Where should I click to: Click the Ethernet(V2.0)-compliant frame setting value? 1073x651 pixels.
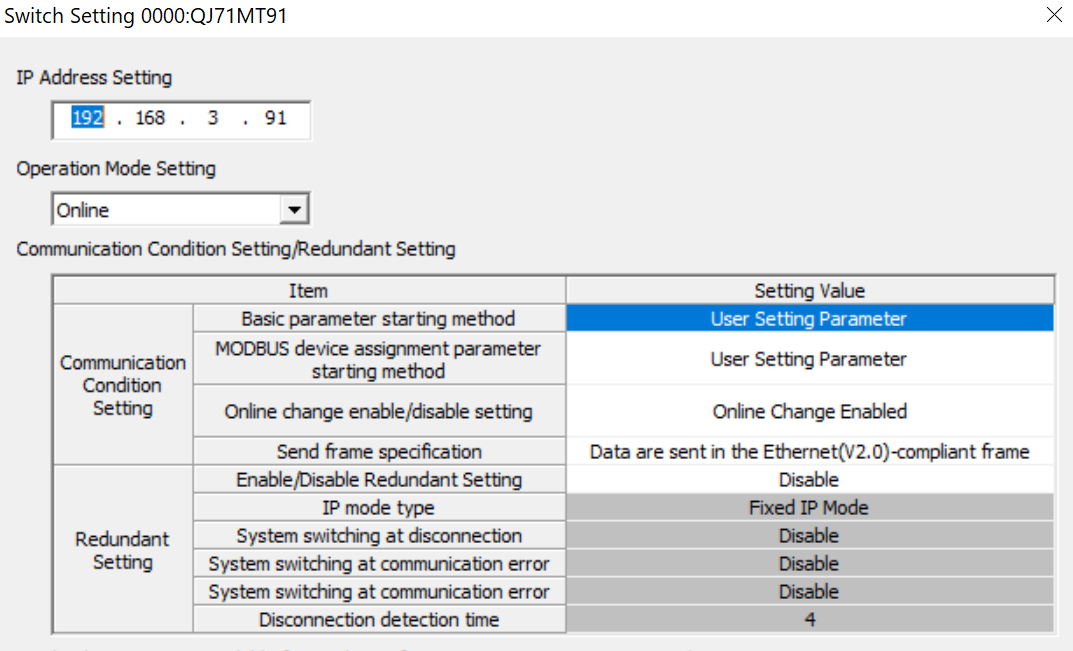click(x=809, y=451)
